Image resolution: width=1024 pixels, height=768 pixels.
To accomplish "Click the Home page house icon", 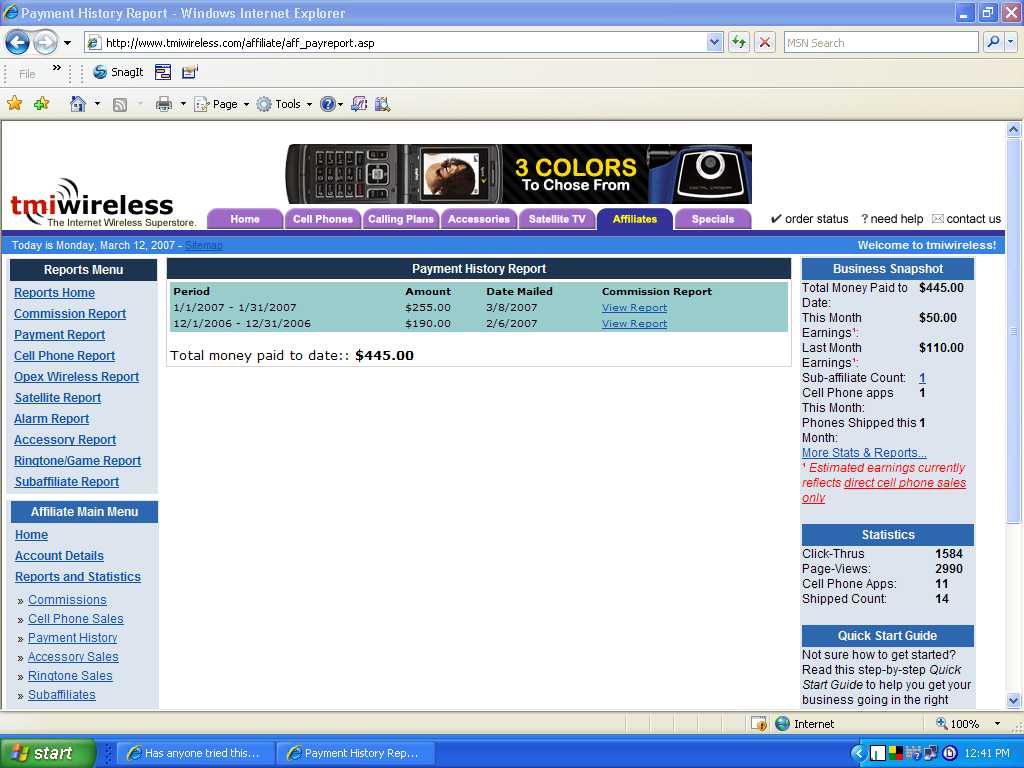I will [x=78, y=104].
